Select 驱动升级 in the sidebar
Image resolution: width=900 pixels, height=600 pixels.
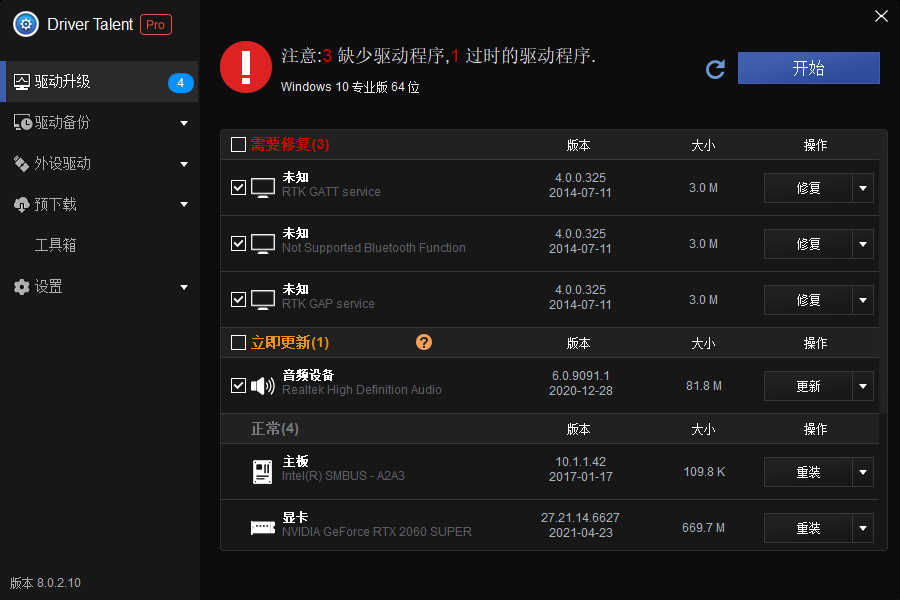coord(63,82)
